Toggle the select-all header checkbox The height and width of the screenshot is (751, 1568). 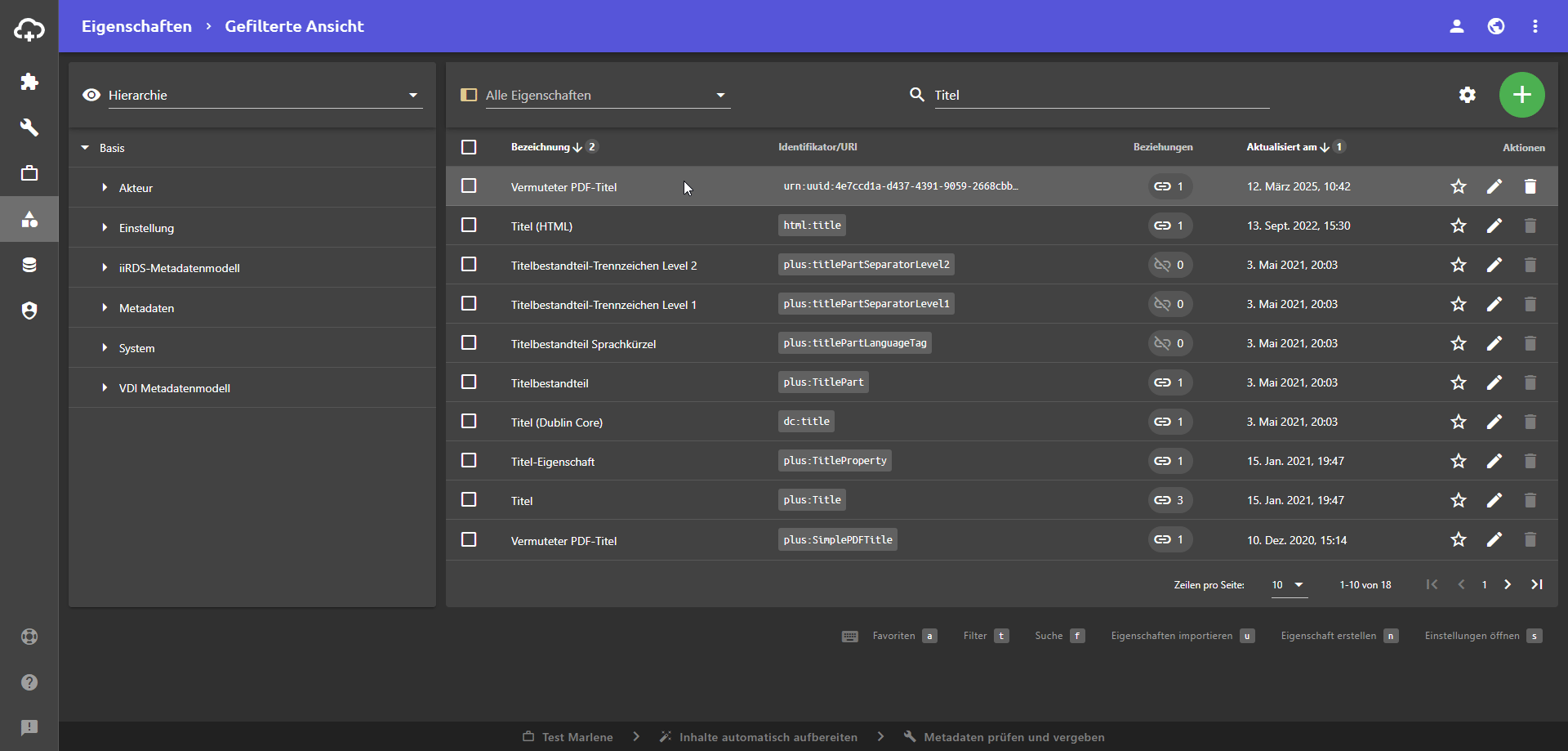[469, 147]
